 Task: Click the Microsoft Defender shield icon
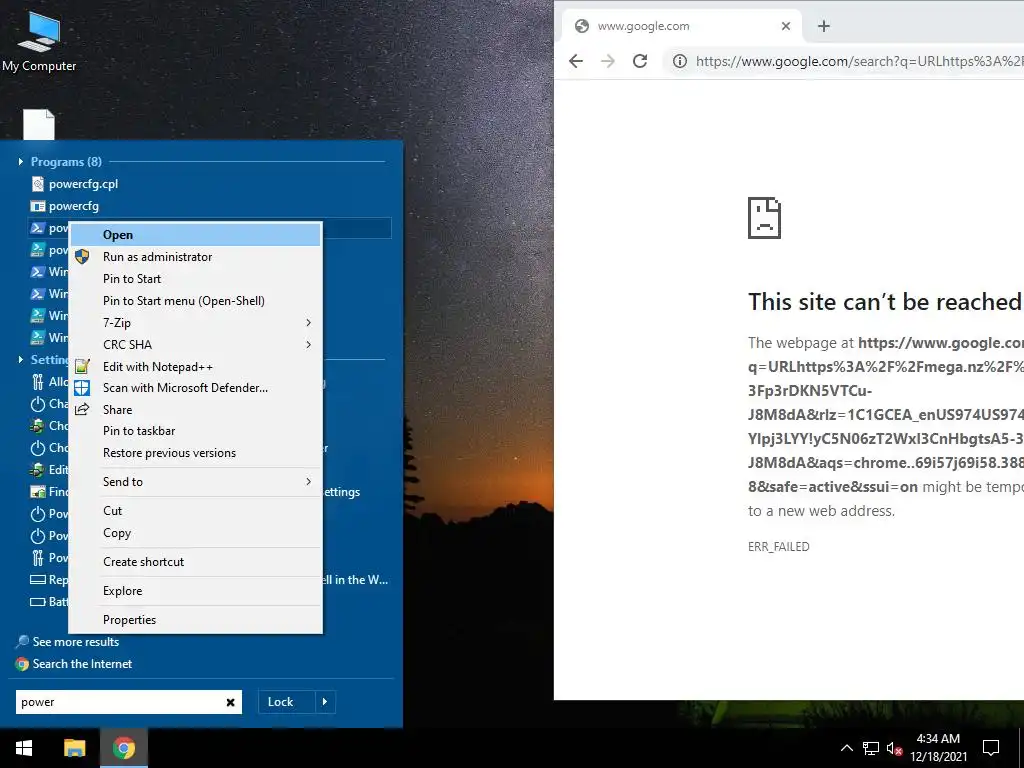tap(82, 388)
